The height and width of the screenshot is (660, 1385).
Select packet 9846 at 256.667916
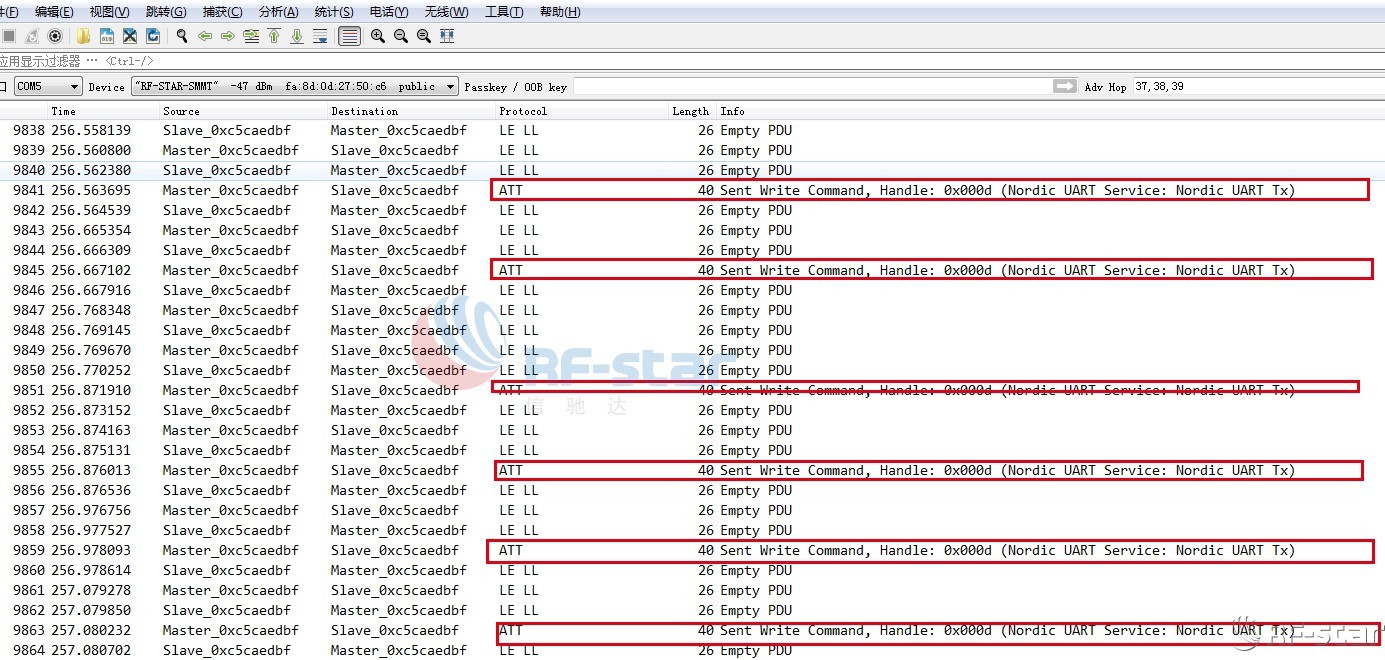tap(692, 290)
